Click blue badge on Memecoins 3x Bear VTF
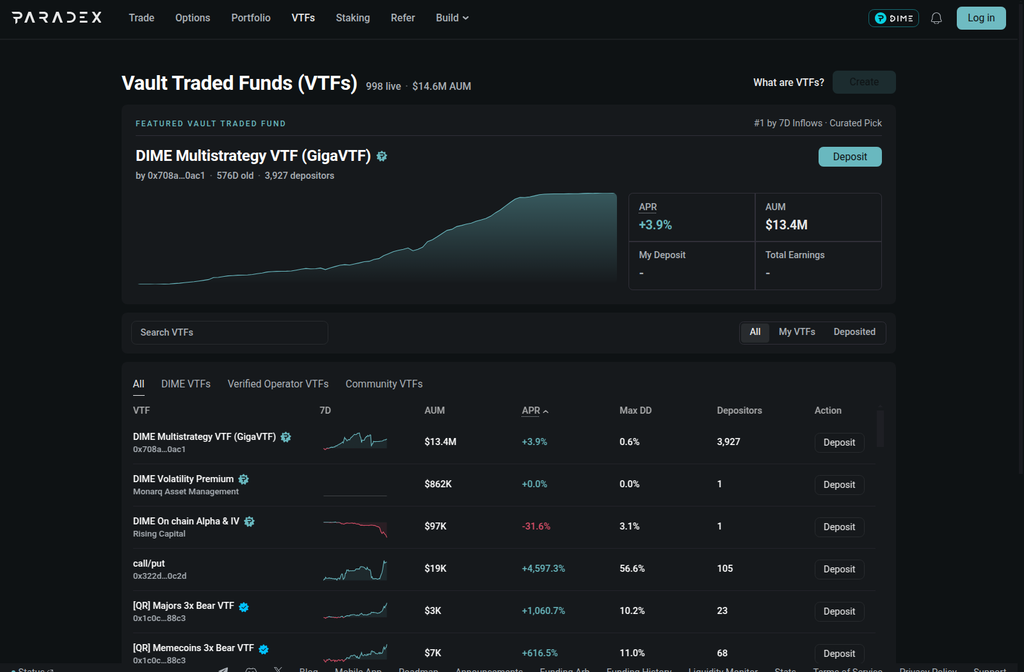The width and height of the screenshot is (1024, 672). click(x=264, y=649)
